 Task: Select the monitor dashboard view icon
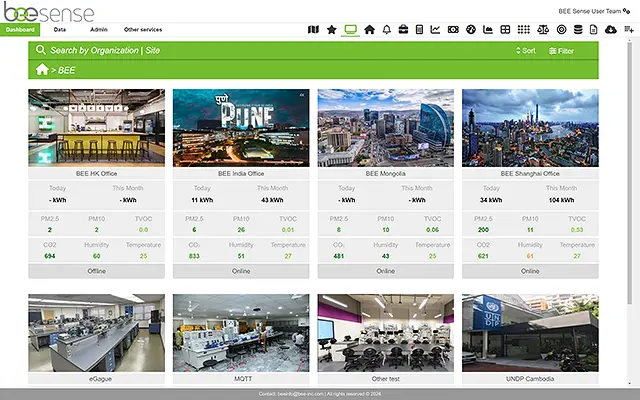(x=349, y=30)
